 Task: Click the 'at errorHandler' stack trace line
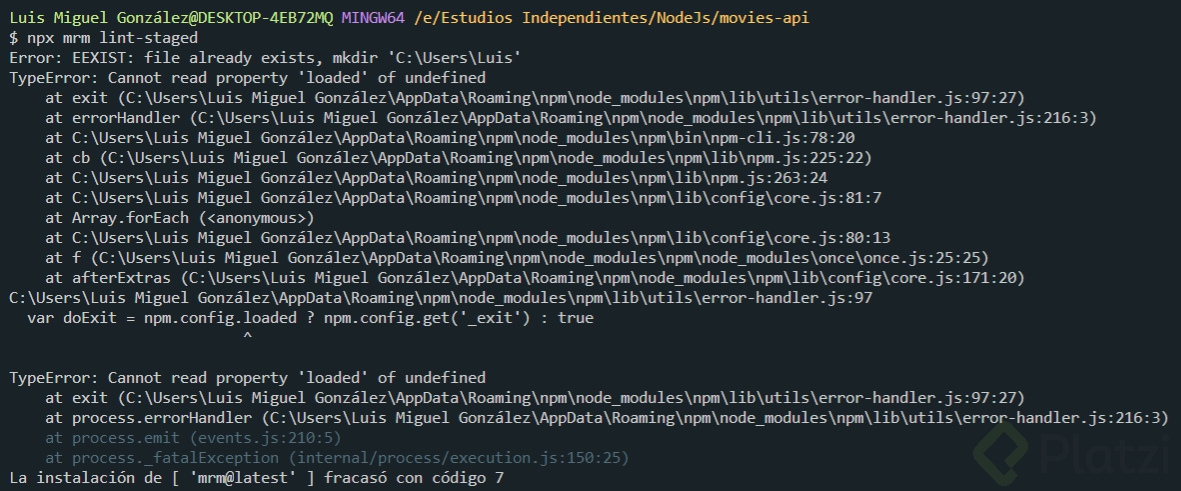coord(571,117)
